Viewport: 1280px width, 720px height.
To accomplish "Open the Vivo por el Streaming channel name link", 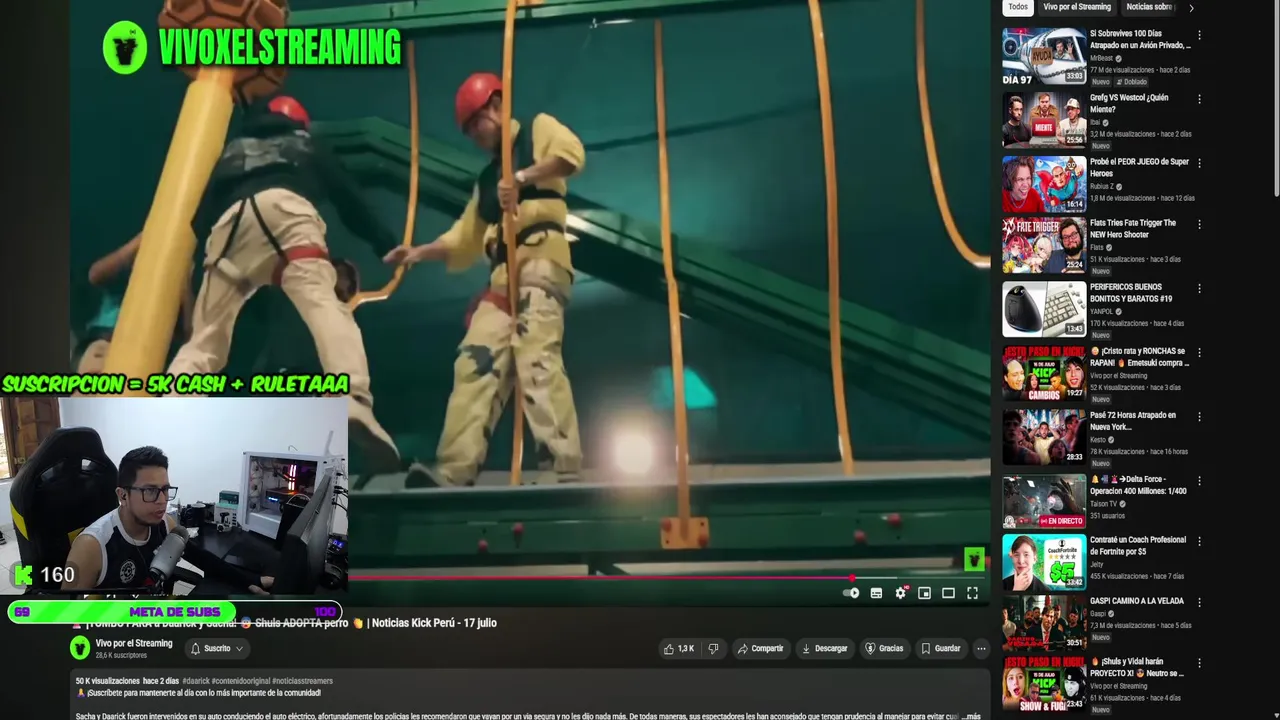I will (134, 643).
